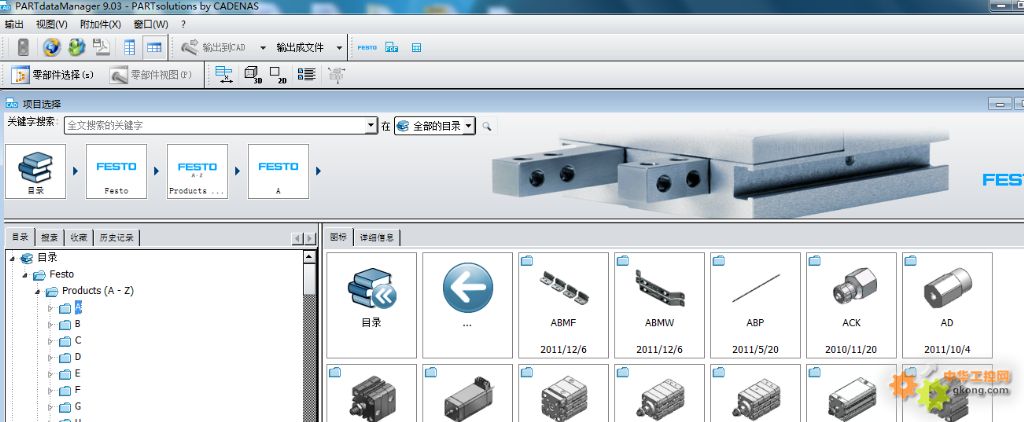
Task: Click the FESTO logo toolbar icon
Action: pos(367,47)
